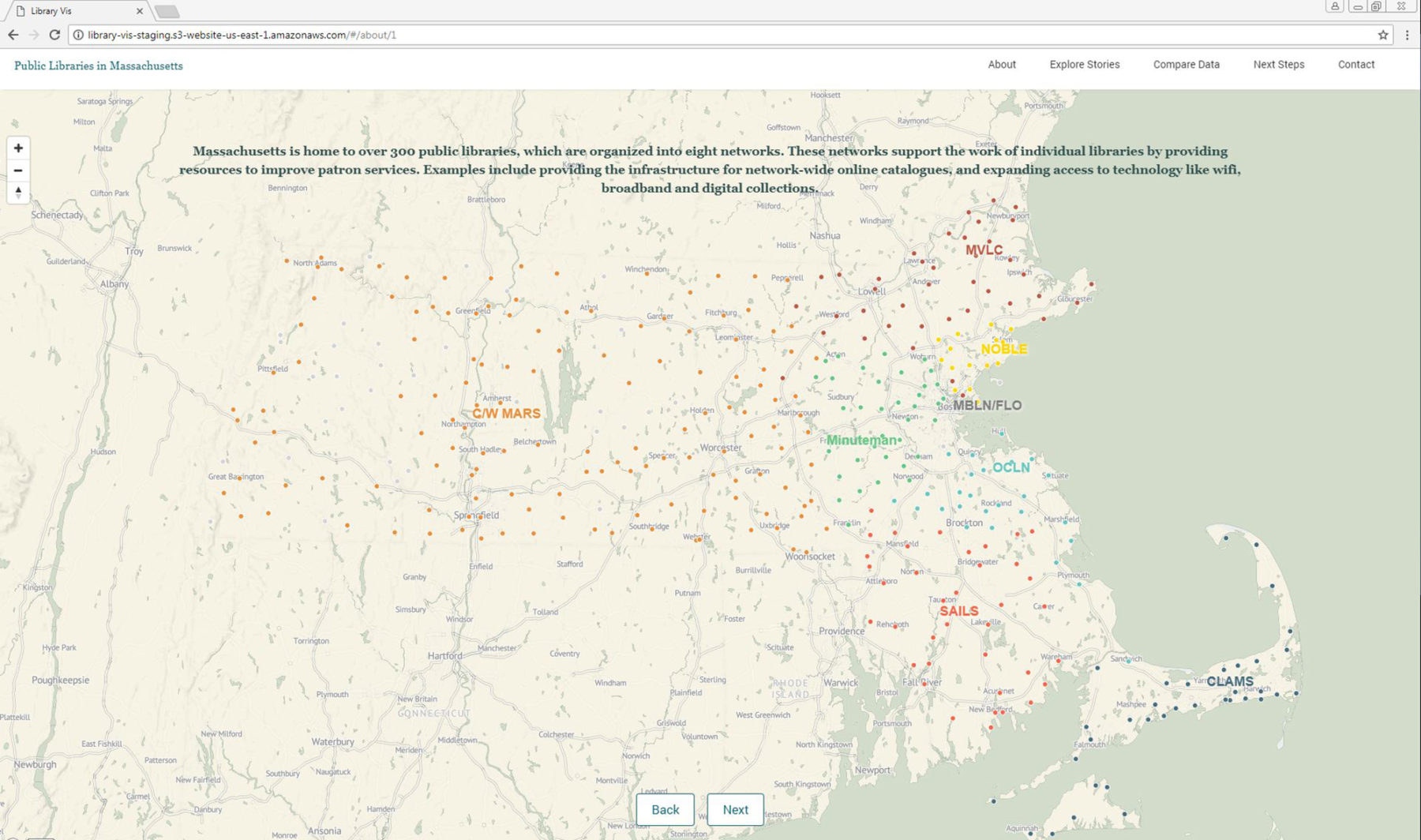Zoom in on the map
The image size is (1421, 840).
[18, 148]
